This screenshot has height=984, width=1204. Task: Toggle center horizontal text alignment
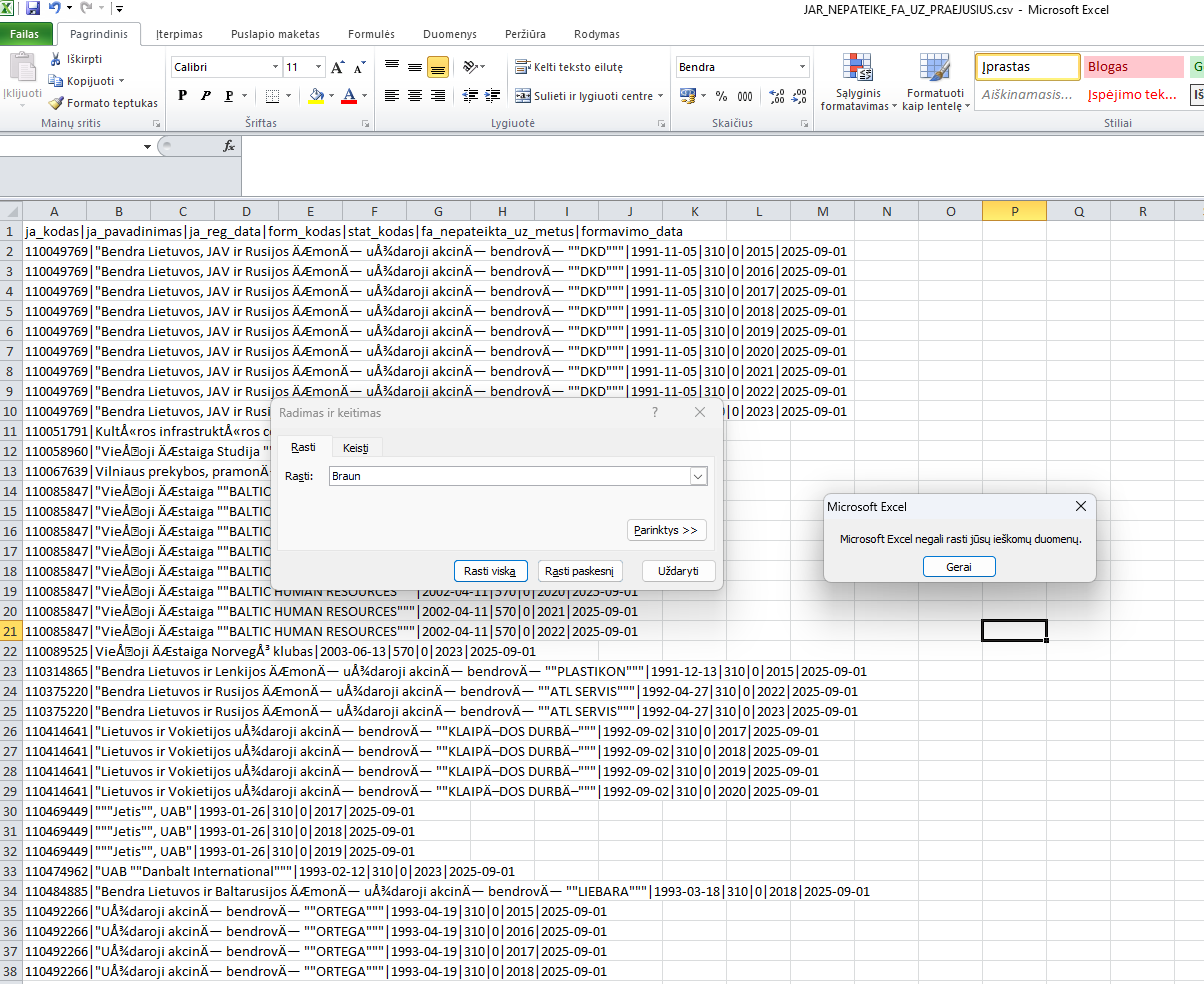pos(414,96)
